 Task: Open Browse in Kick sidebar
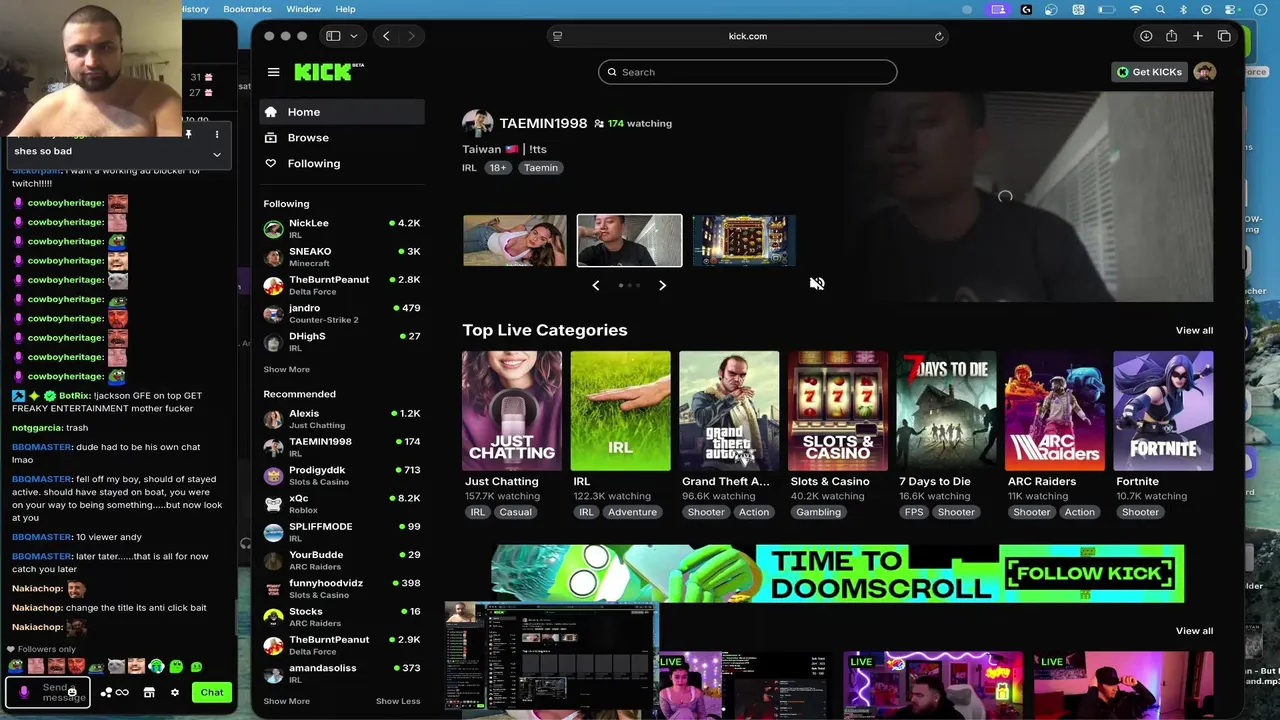(x=342, y=138)
